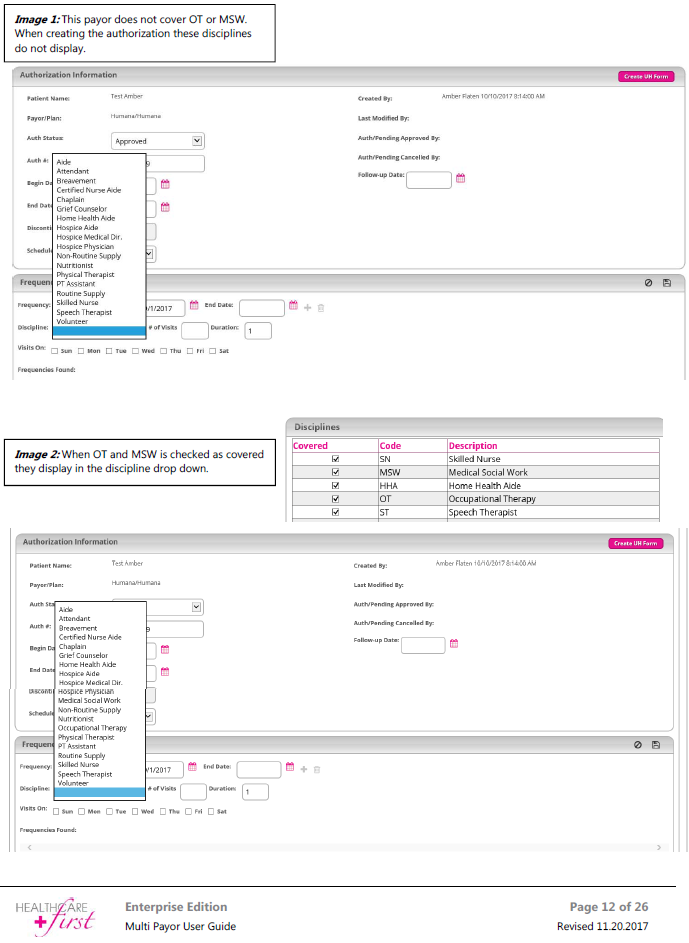This screenshot has height=943, width=689.
Task: Click horizontal scrollbar beneath Image 2 frequency panel
Action: click(344, 847)
